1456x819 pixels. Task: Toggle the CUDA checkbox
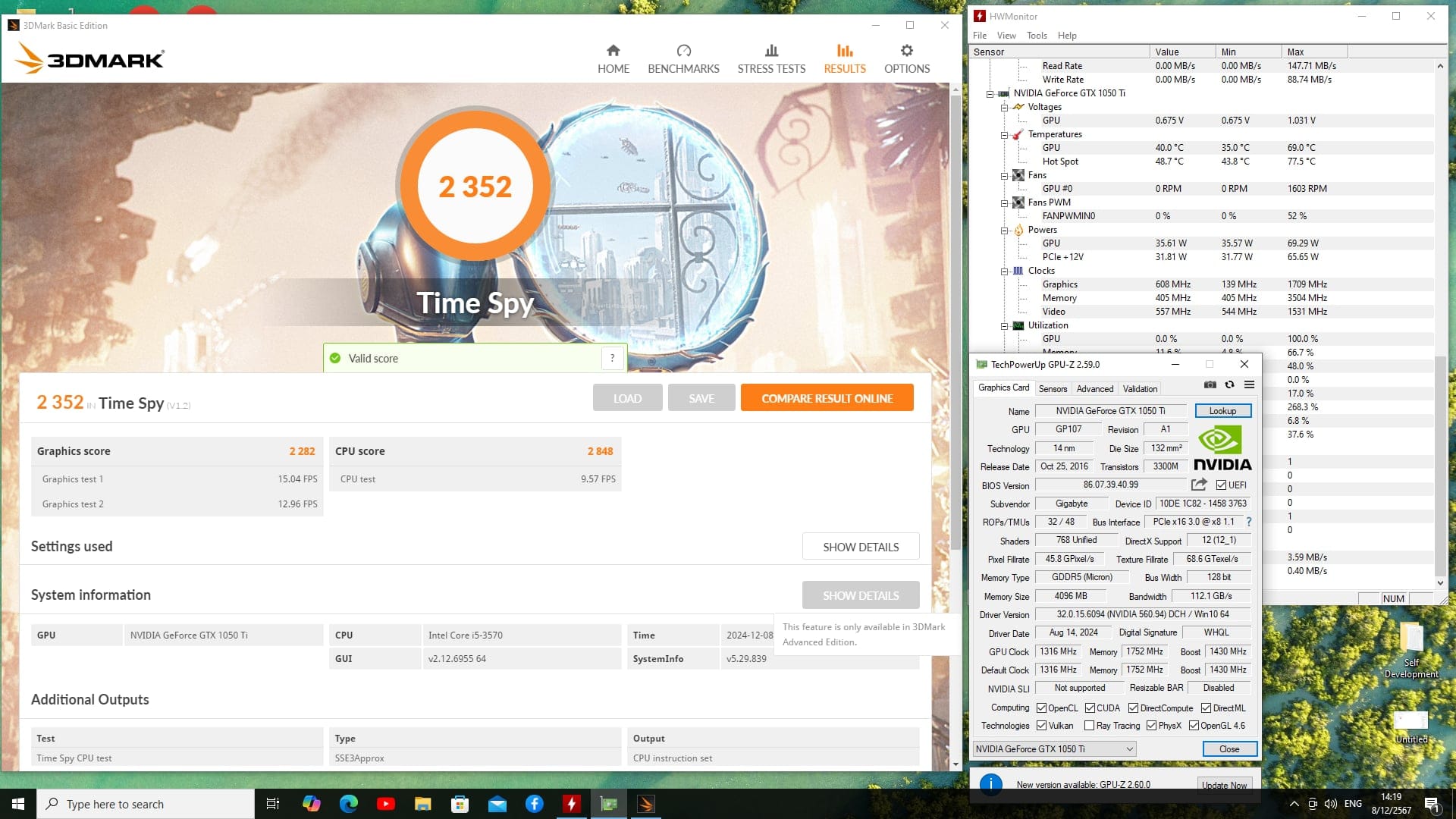pyautogui.click(x=1090, y=708)
